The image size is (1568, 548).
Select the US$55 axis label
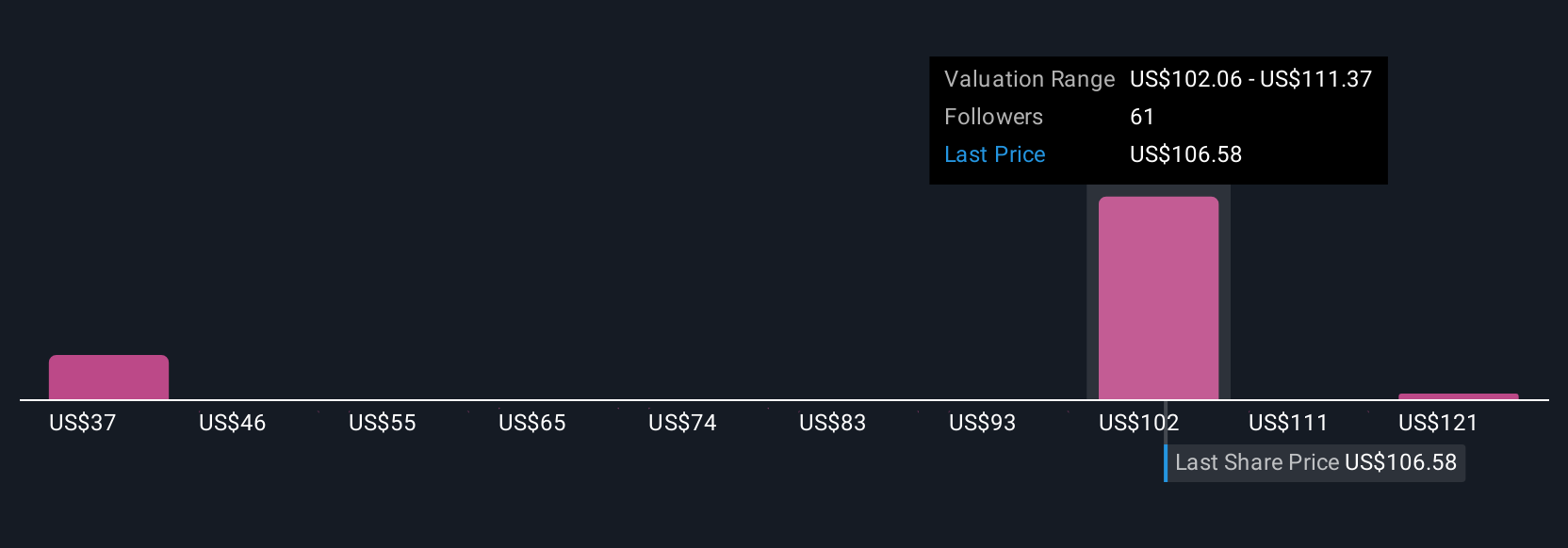383,423
